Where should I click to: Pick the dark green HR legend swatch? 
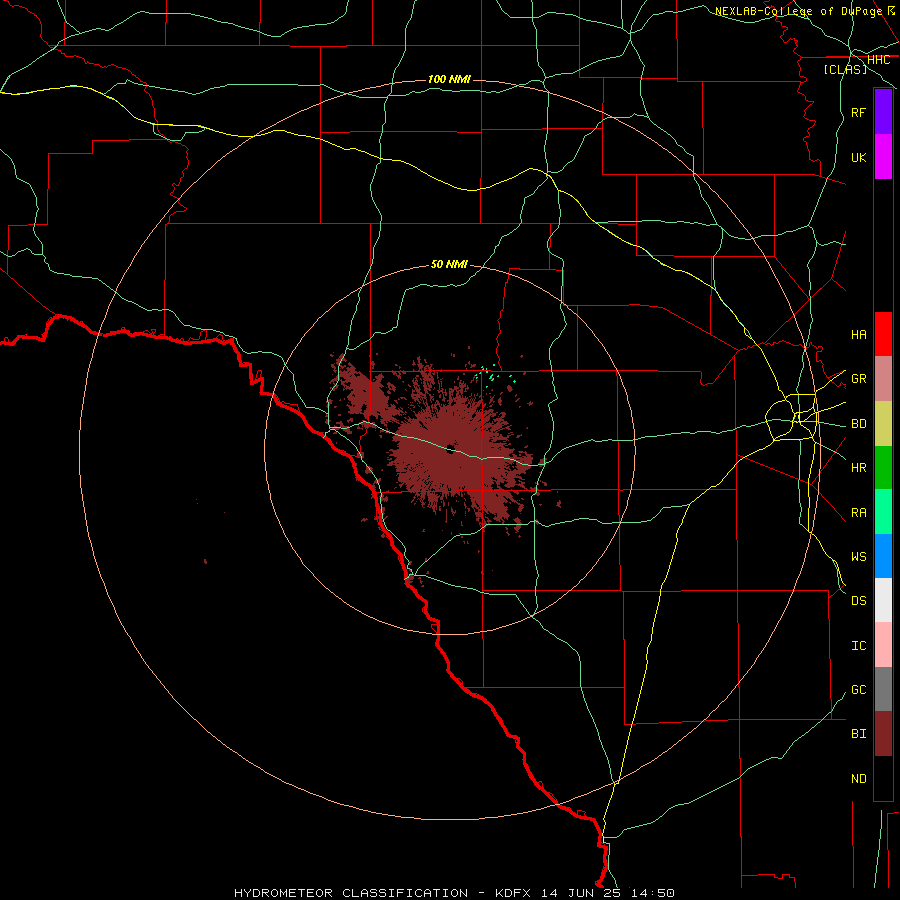(883, 468)
